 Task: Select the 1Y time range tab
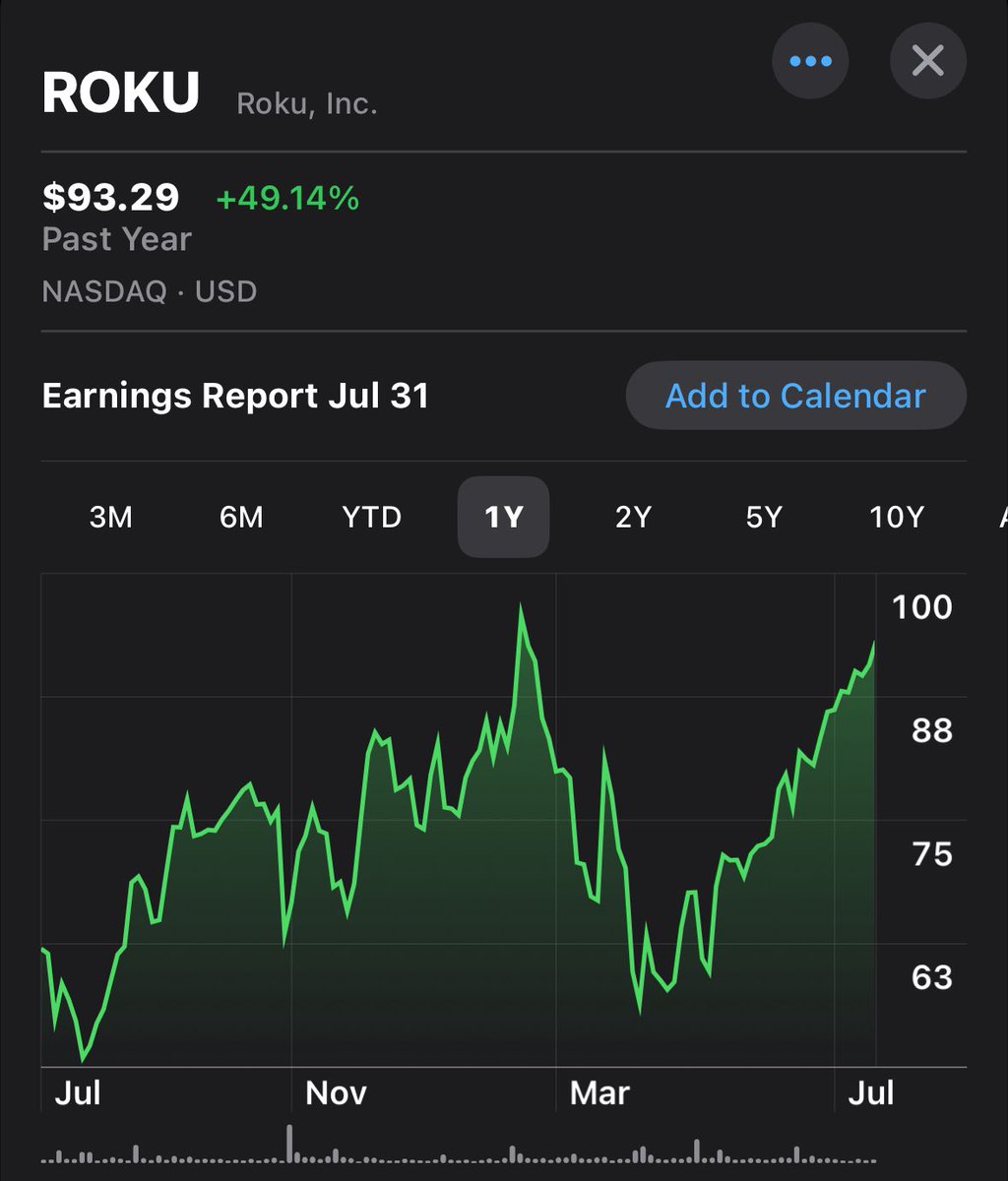503,518
